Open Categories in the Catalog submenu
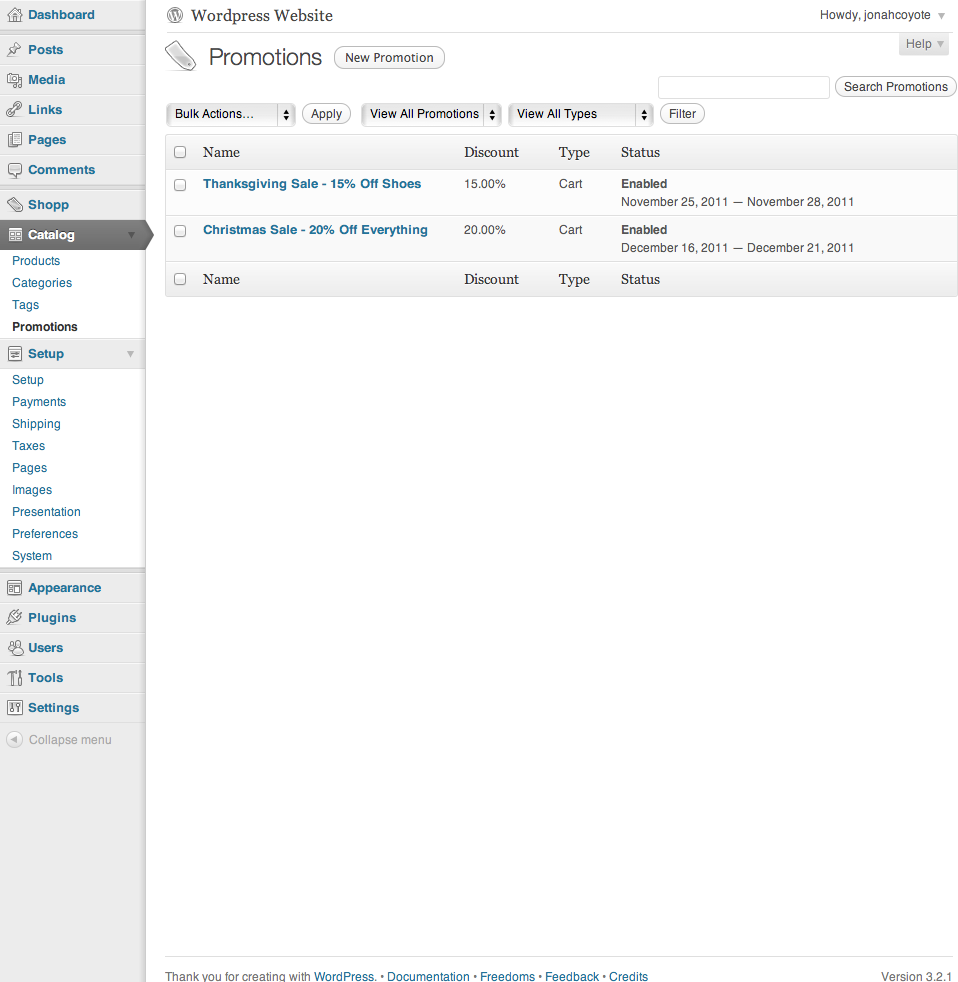 (42, 282)
